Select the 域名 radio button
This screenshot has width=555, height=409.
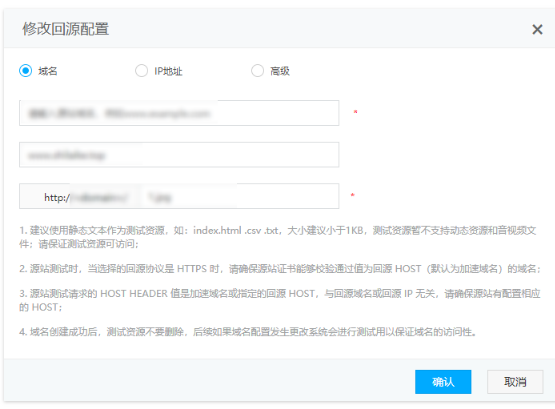[x=25, y=71]
